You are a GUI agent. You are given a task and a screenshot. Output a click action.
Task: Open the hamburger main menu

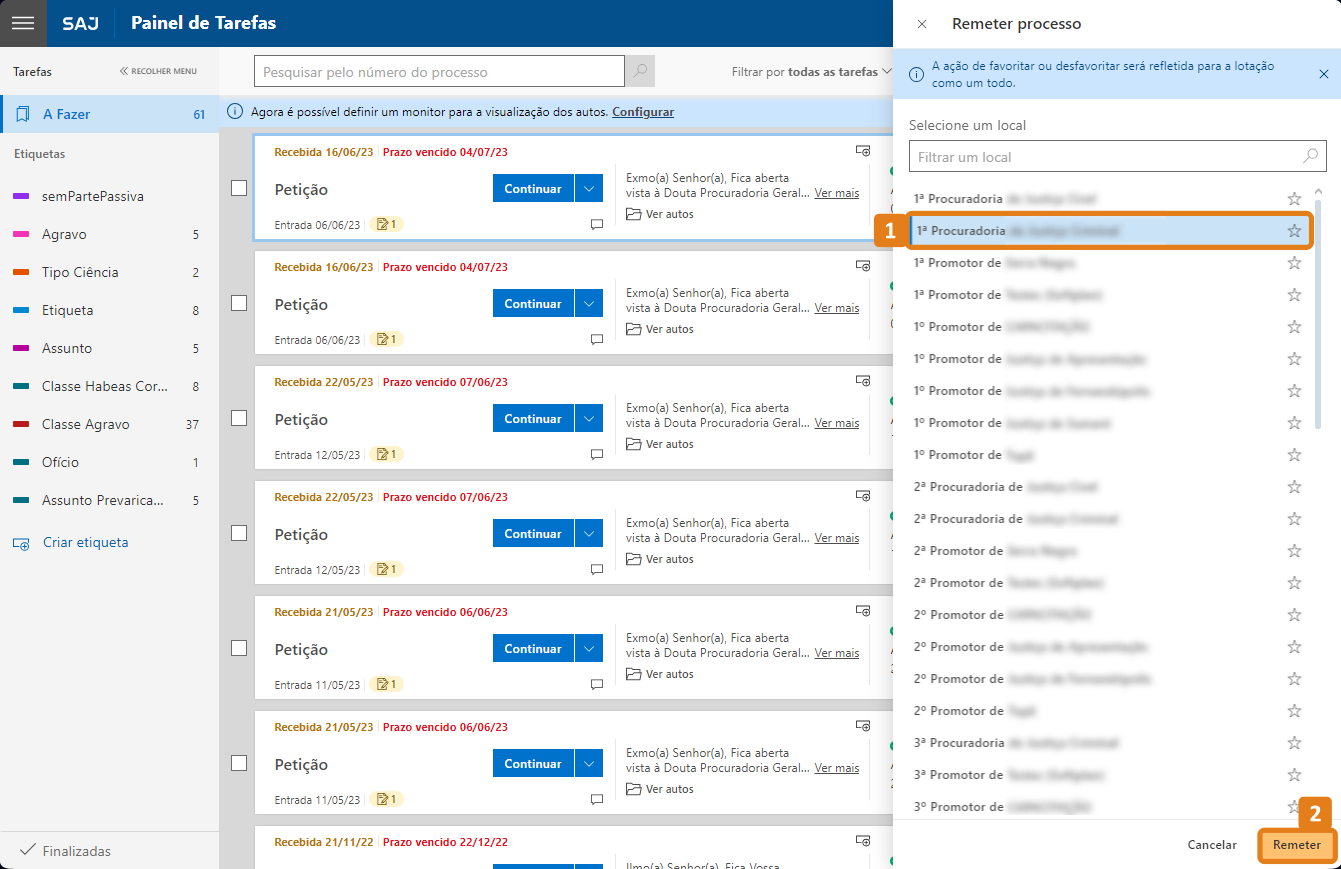(23, 23)
